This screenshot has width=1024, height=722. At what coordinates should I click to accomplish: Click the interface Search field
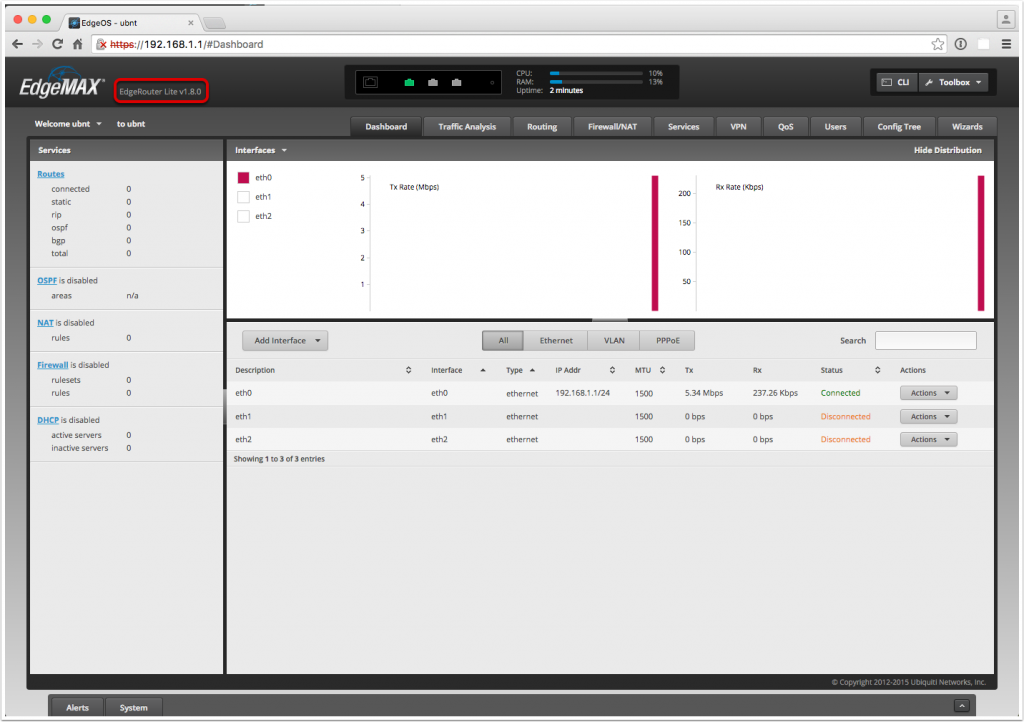(925, 341)
